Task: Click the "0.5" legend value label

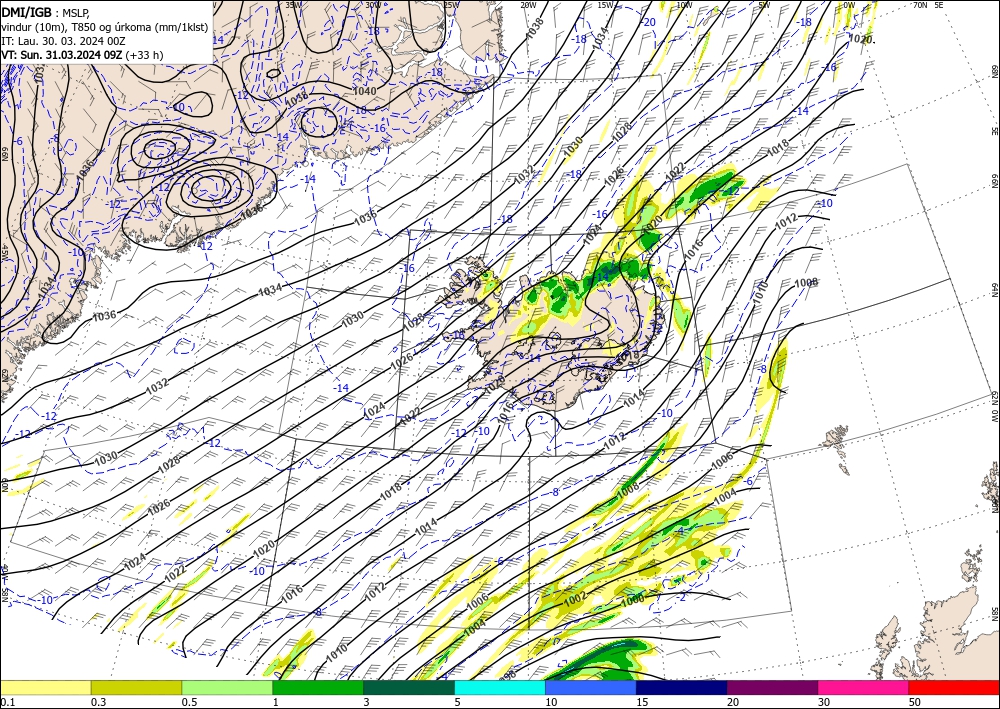Action: click(x=189, y=702)
